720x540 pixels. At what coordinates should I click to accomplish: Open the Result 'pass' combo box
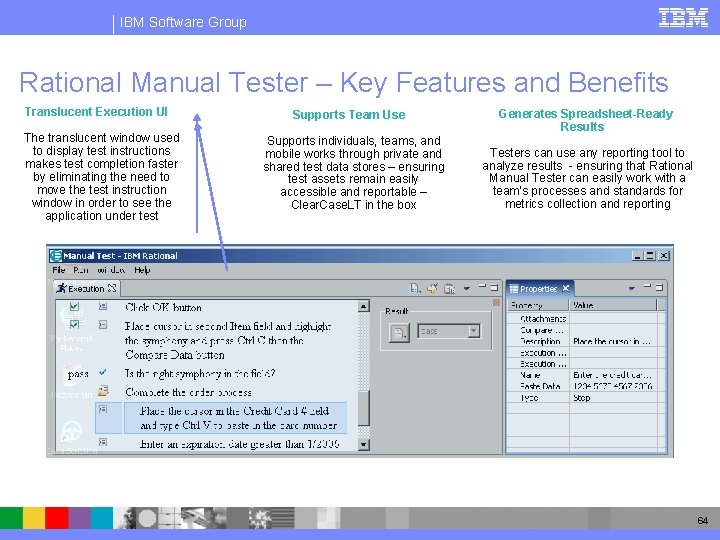point(449,331)
